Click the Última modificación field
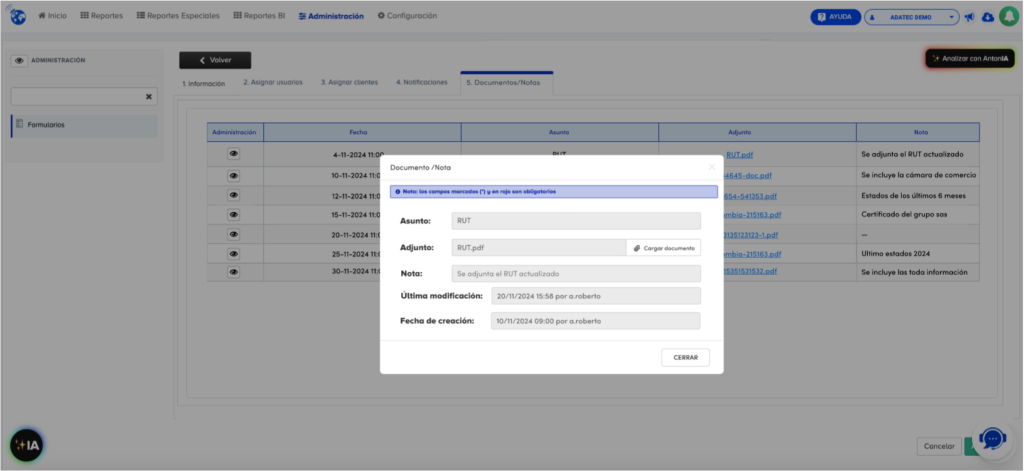Screen dimensions: 1024x471 tap(596, 296)
